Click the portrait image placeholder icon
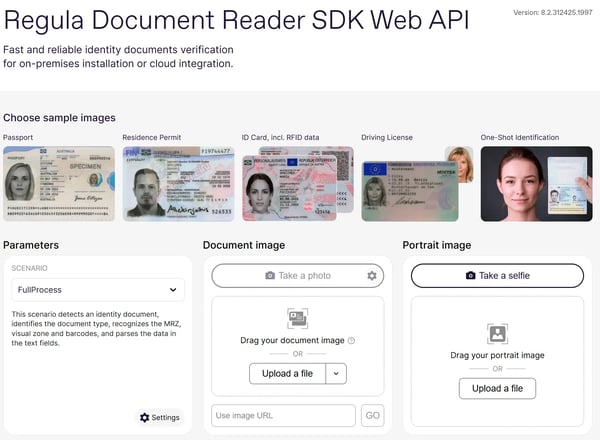 pos(497,334)
